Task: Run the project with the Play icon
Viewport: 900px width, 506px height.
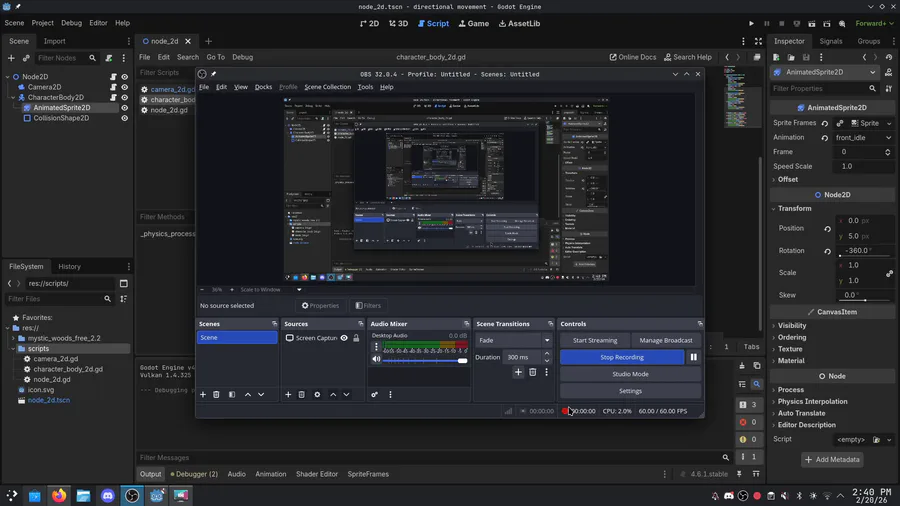Action: click(x=751, y=24)
